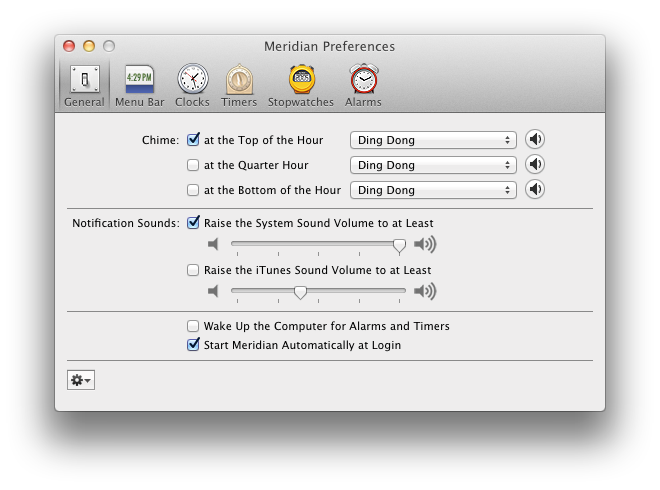Open the Timers preferences pane
The width and height of the screenshot is (660, 490).
coord(239,85)
